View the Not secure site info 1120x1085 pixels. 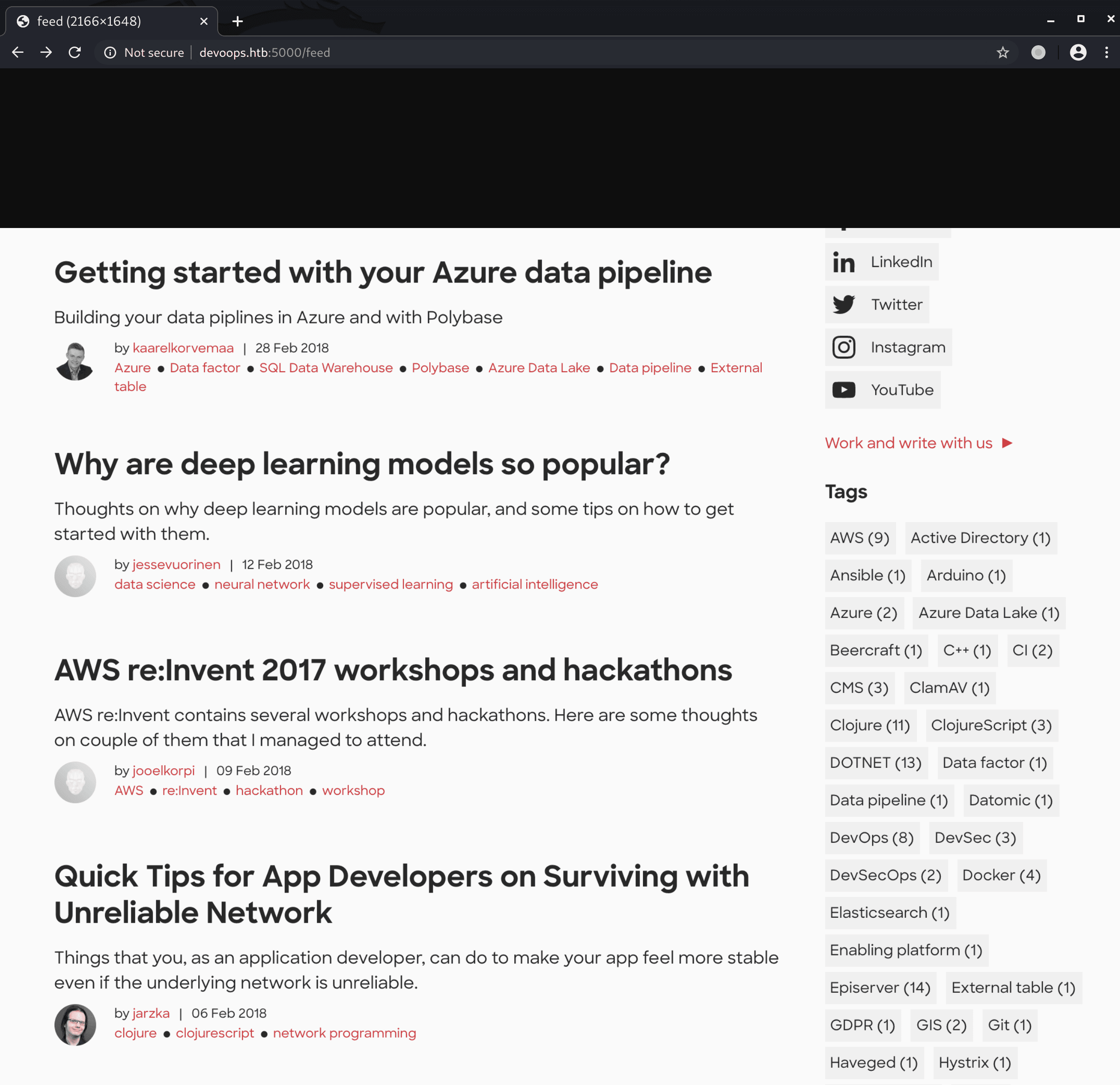[144, 53]
